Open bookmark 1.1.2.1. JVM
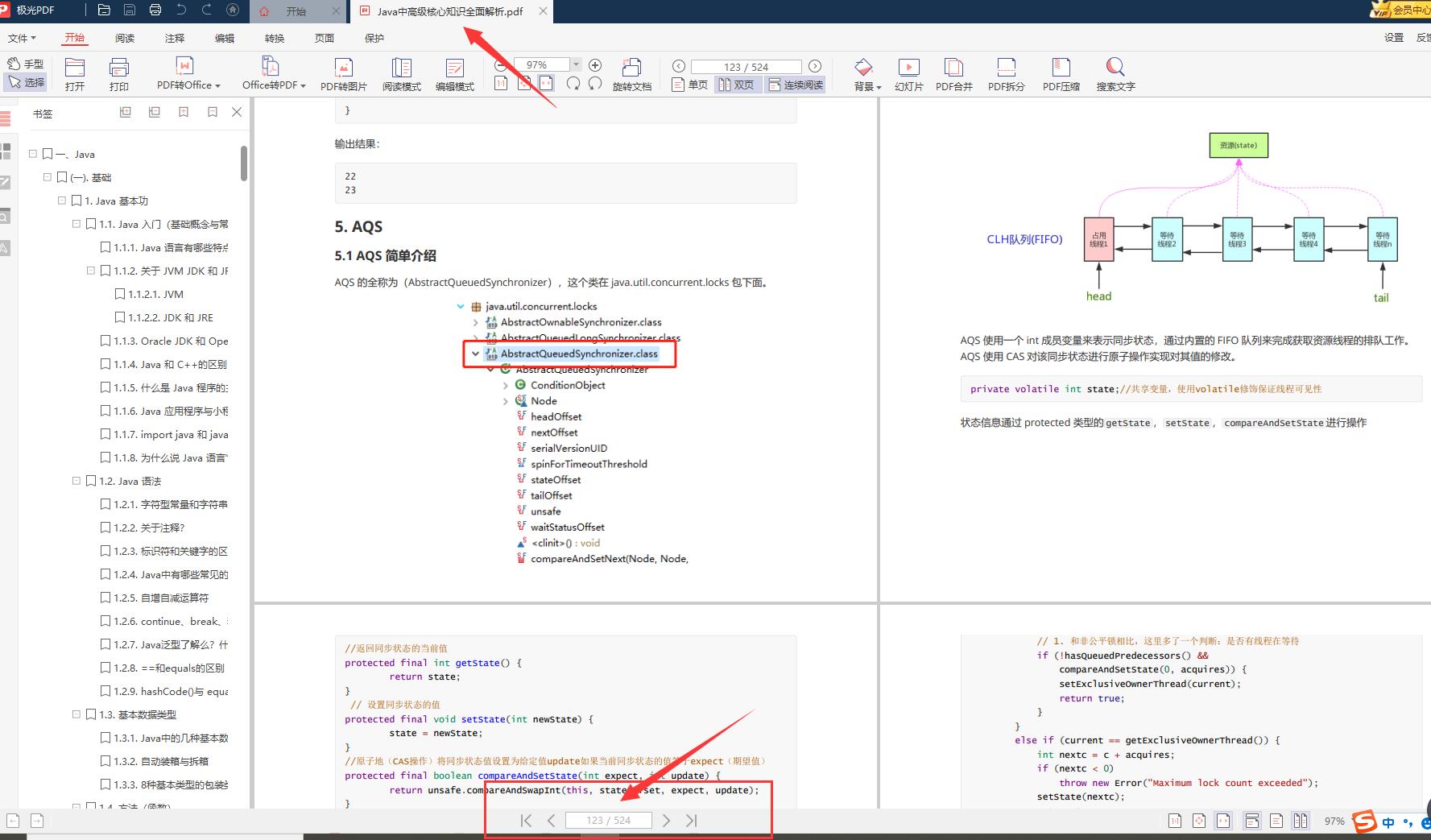This screenshot has width=1431, height=840. pyautogui.click(x=150, y=294)
